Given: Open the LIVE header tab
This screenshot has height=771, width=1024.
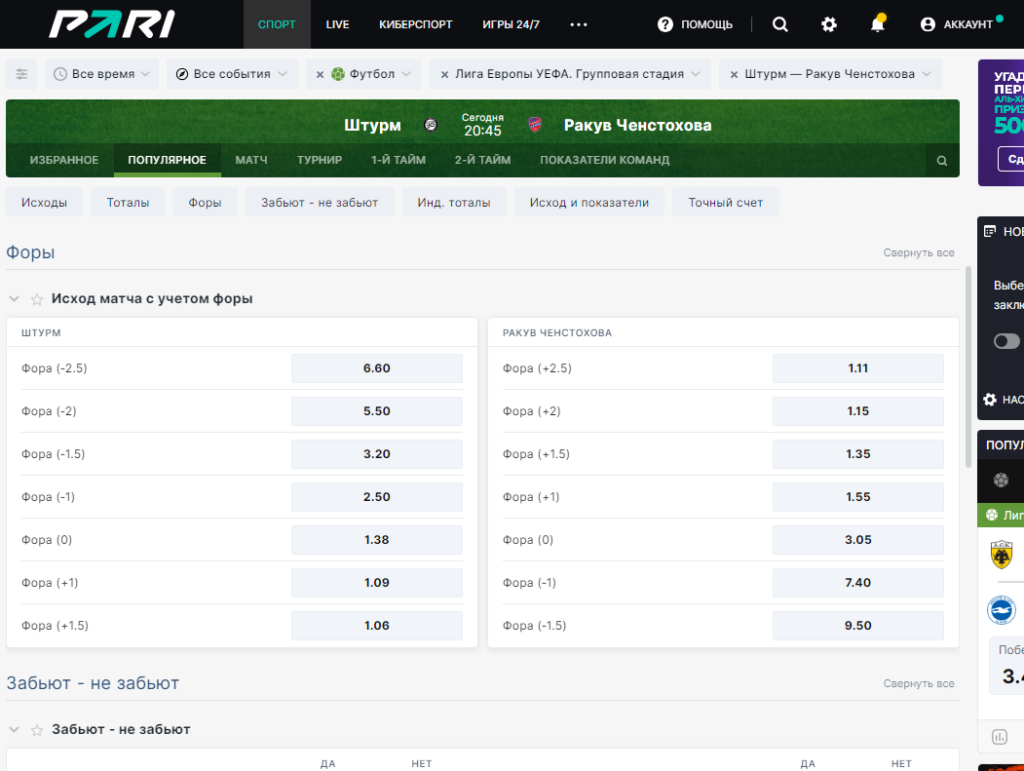Looking at the screenshot, I should coord(338,24).
